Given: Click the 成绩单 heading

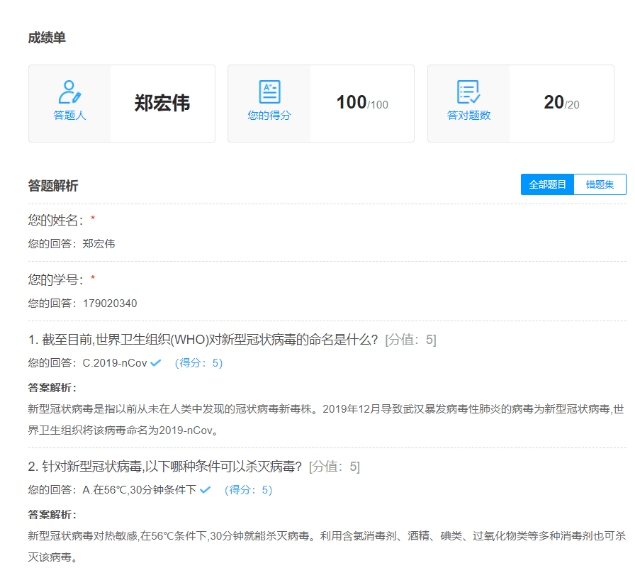Looking at the screenshot, I should tap(47, 38).
